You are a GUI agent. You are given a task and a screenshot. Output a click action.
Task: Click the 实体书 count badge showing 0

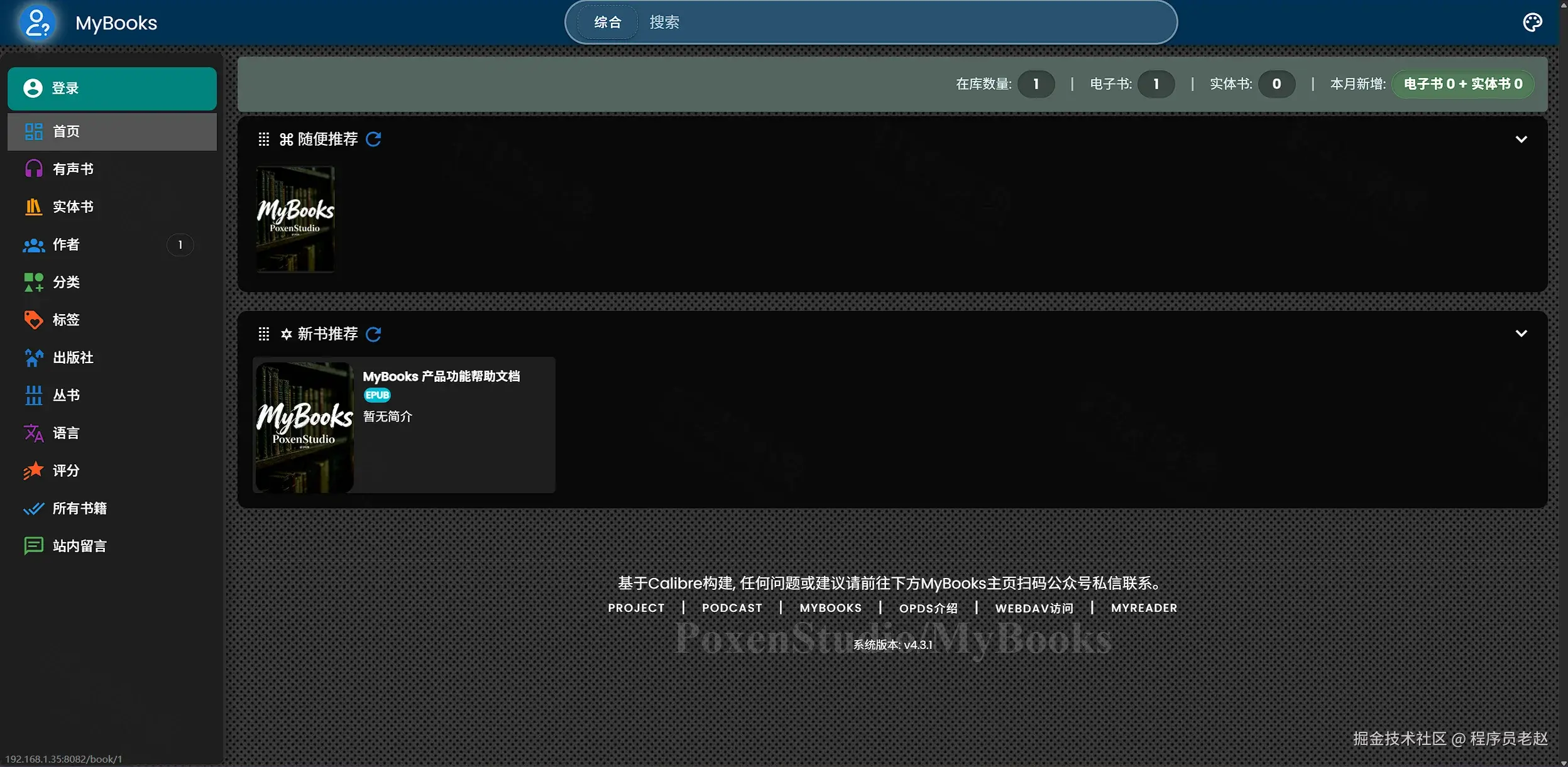pyautogui.click(x=1276, y=84)
